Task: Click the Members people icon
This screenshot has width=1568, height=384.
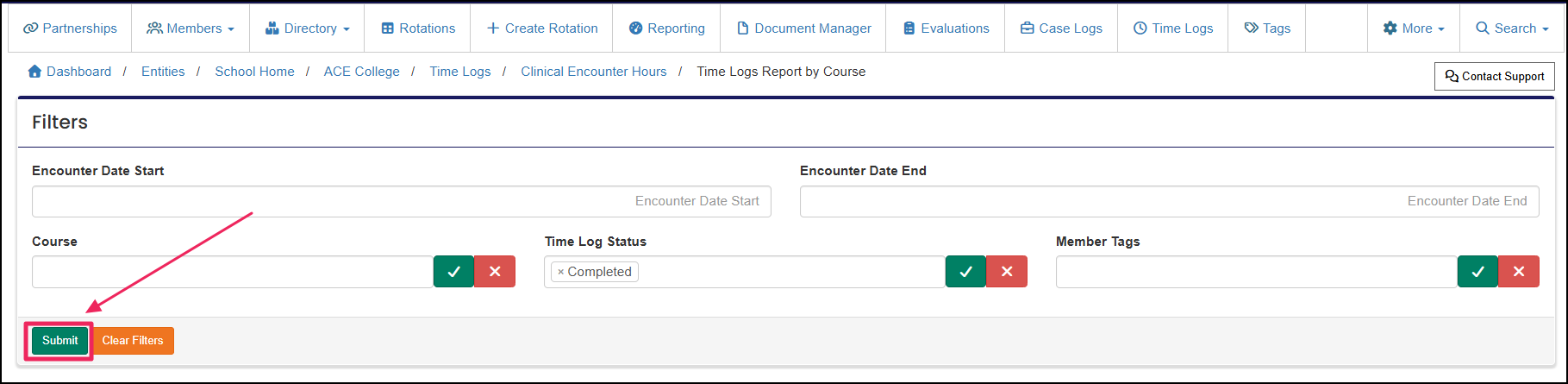Action: pos(155,28)
